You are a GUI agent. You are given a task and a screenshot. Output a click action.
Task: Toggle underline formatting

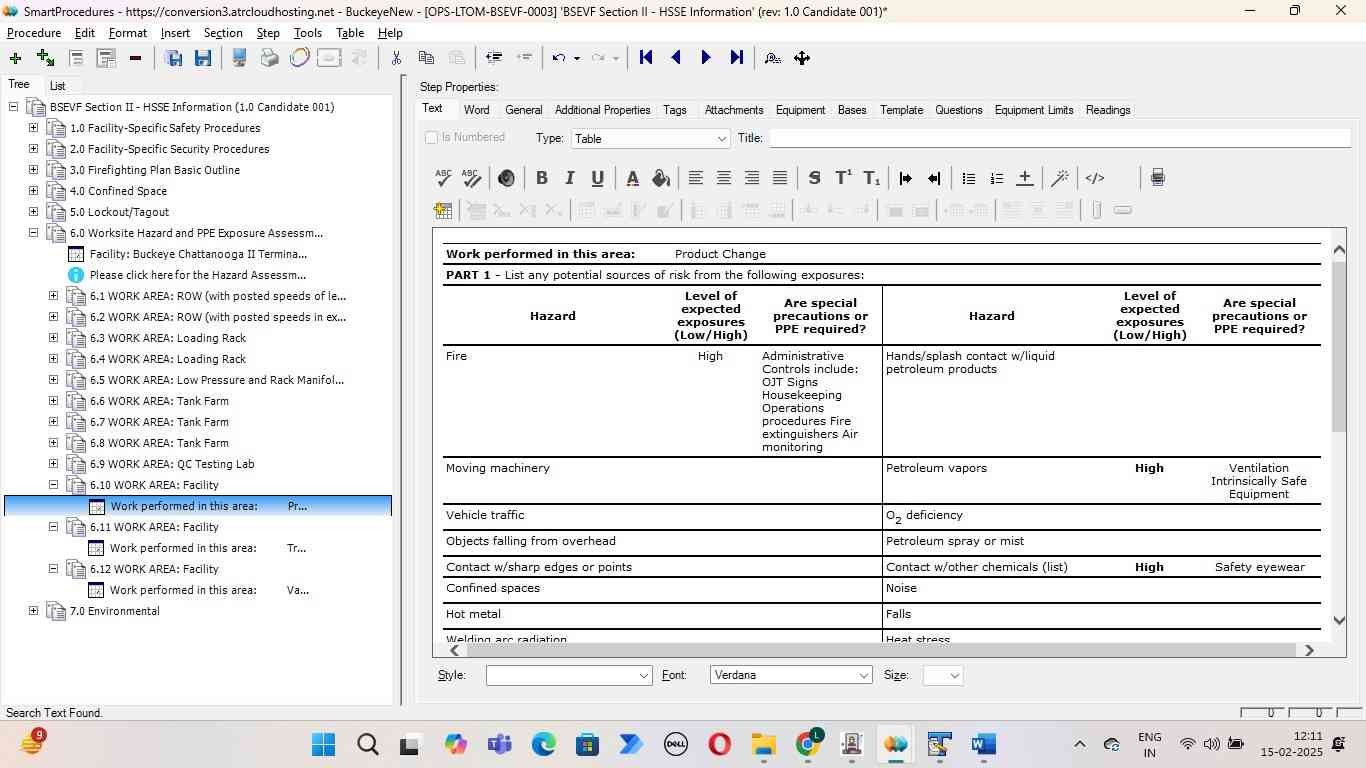598,178
